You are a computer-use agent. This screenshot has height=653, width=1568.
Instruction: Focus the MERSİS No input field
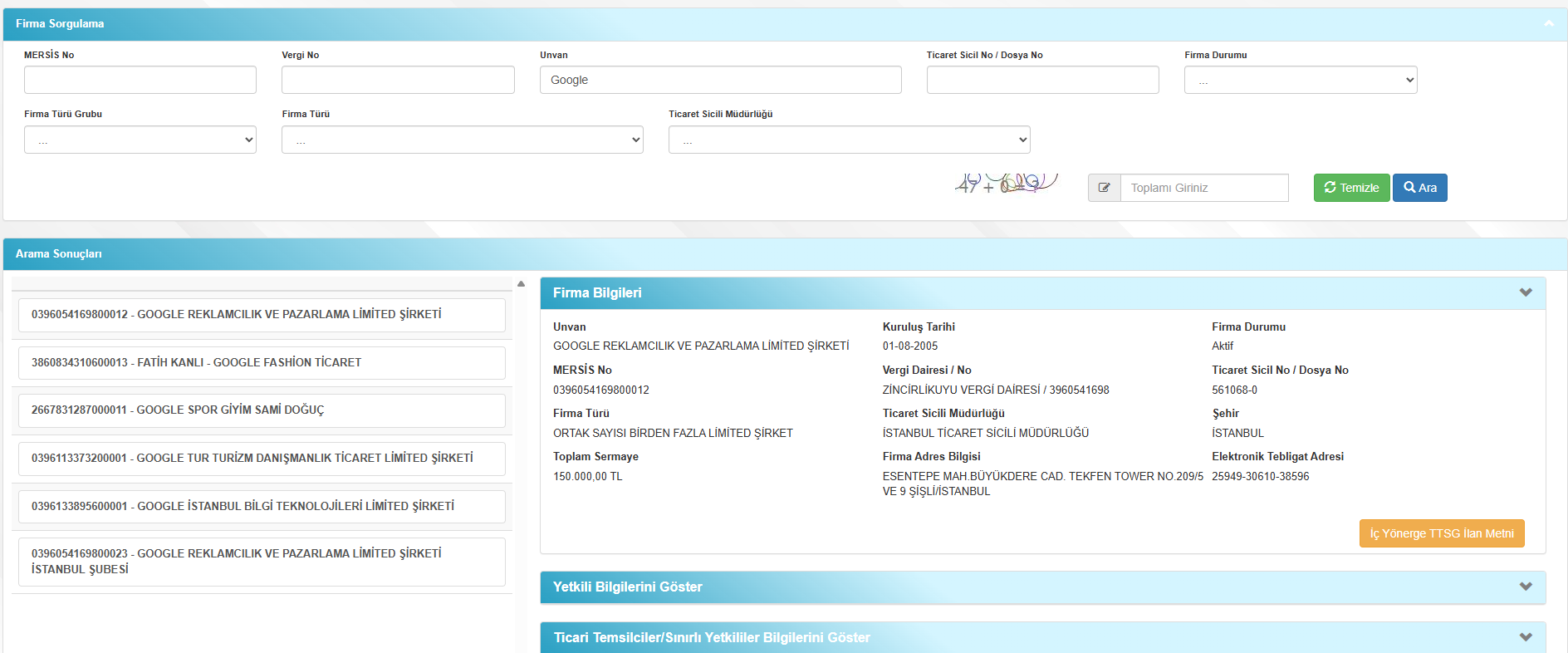coord(140,80)
